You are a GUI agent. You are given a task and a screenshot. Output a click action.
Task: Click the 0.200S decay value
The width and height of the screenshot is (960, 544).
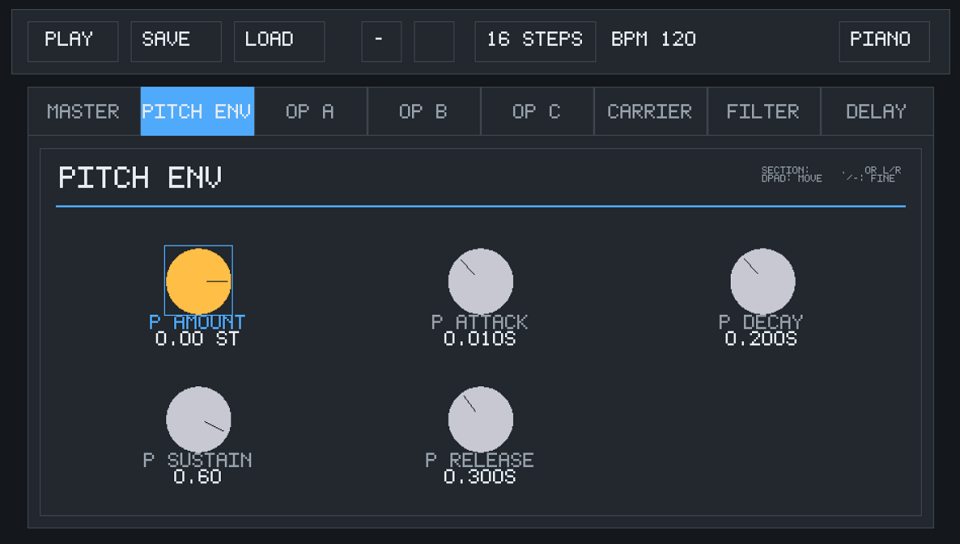(761, 339)
